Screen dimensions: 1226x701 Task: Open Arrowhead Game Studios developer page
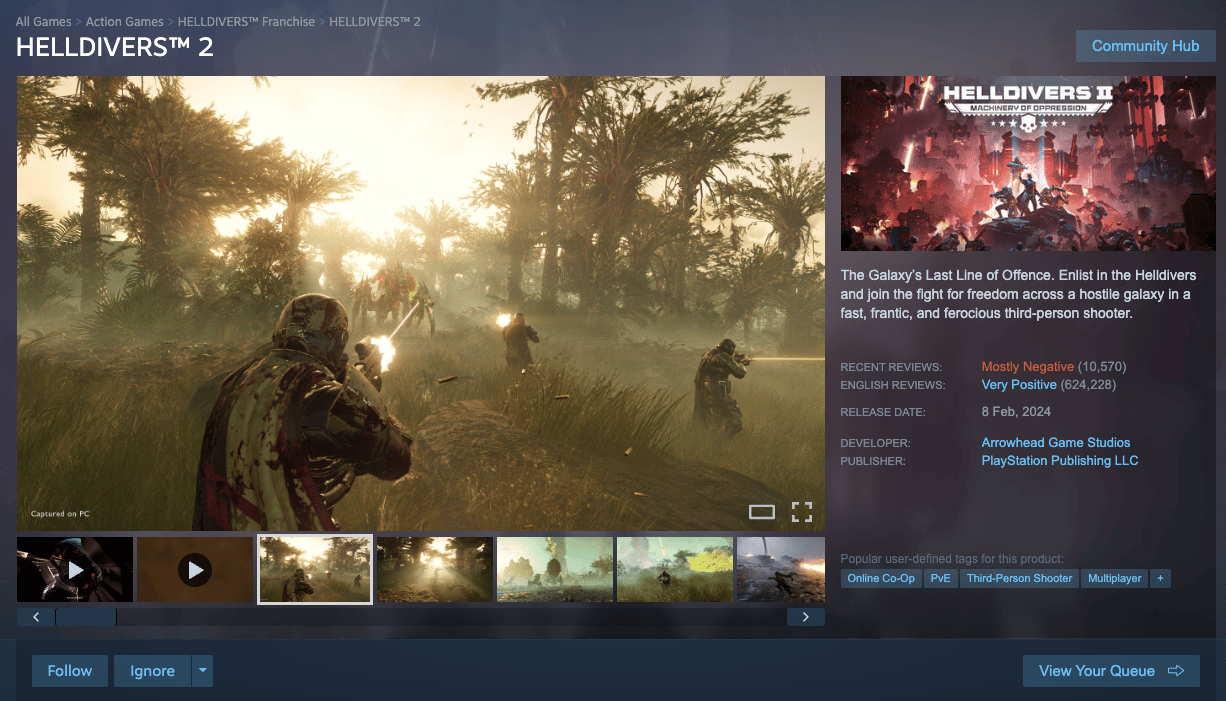(1056, 443)
